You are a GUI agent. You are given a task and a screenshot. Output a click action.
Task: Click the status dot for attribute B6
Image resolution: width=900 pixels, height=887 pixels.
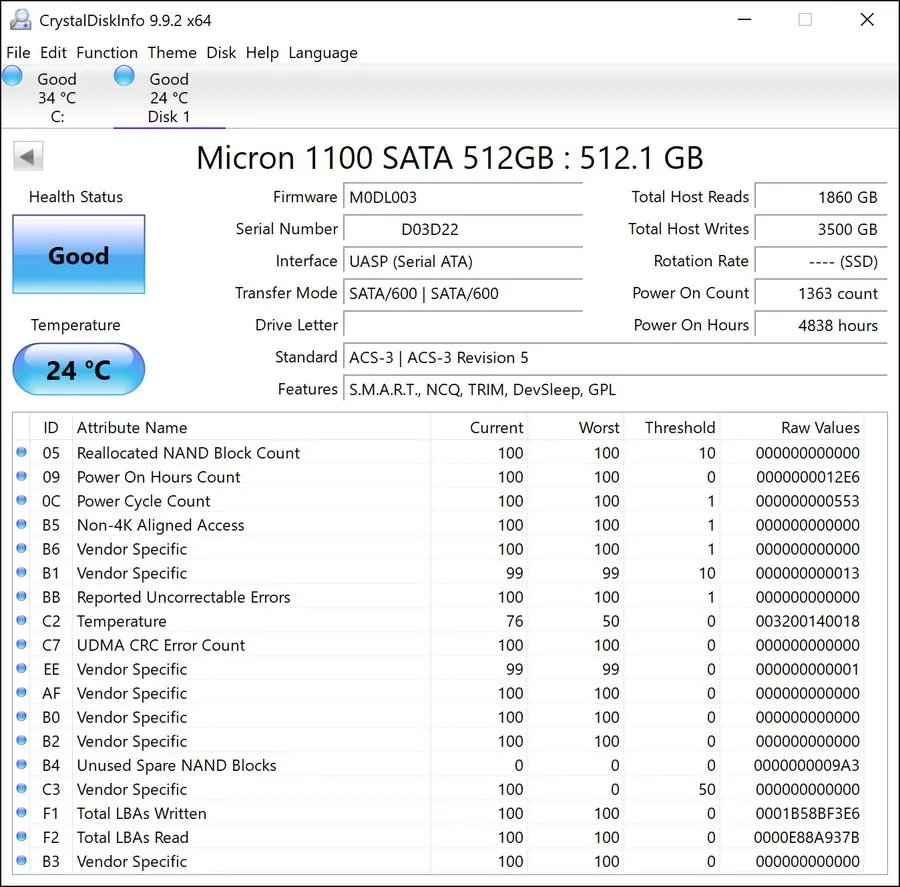coord(22,548)
